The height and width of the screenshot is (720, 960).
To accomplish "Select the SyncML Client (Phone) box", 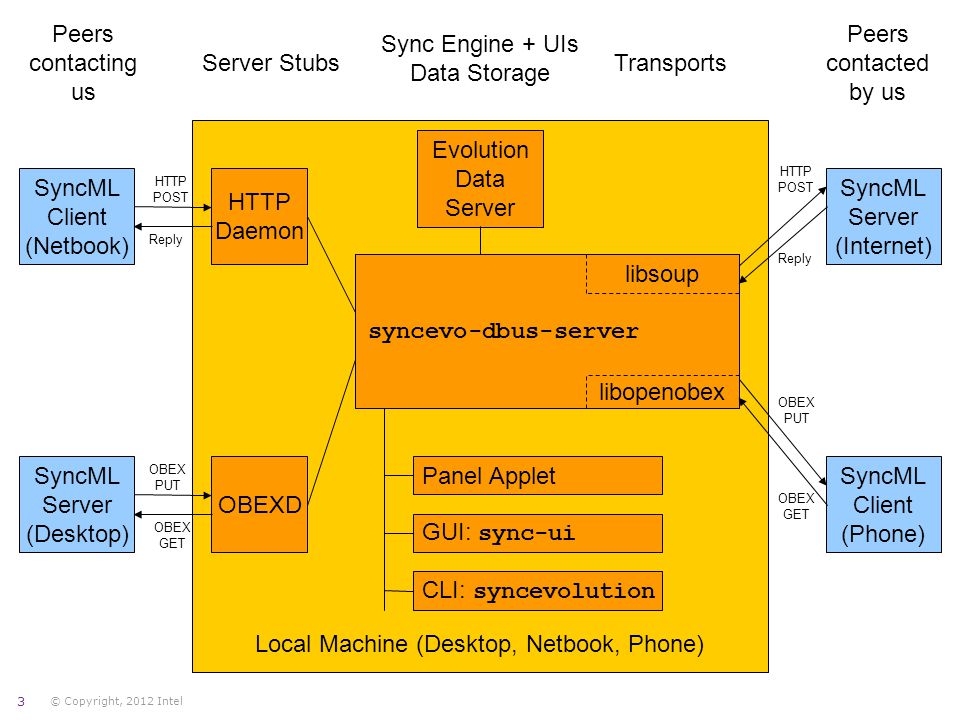I will tap(883, 504).
